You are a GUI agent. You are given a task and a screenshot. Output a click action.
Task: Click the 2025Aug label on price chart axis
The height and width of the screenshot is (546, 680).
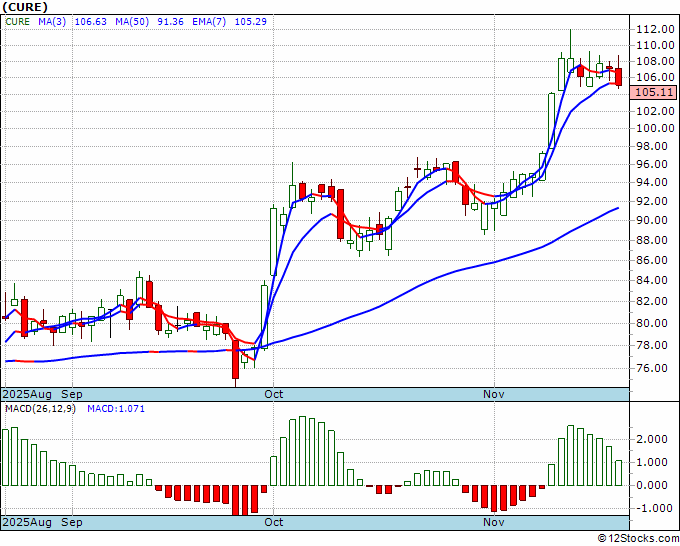[27, 395]
